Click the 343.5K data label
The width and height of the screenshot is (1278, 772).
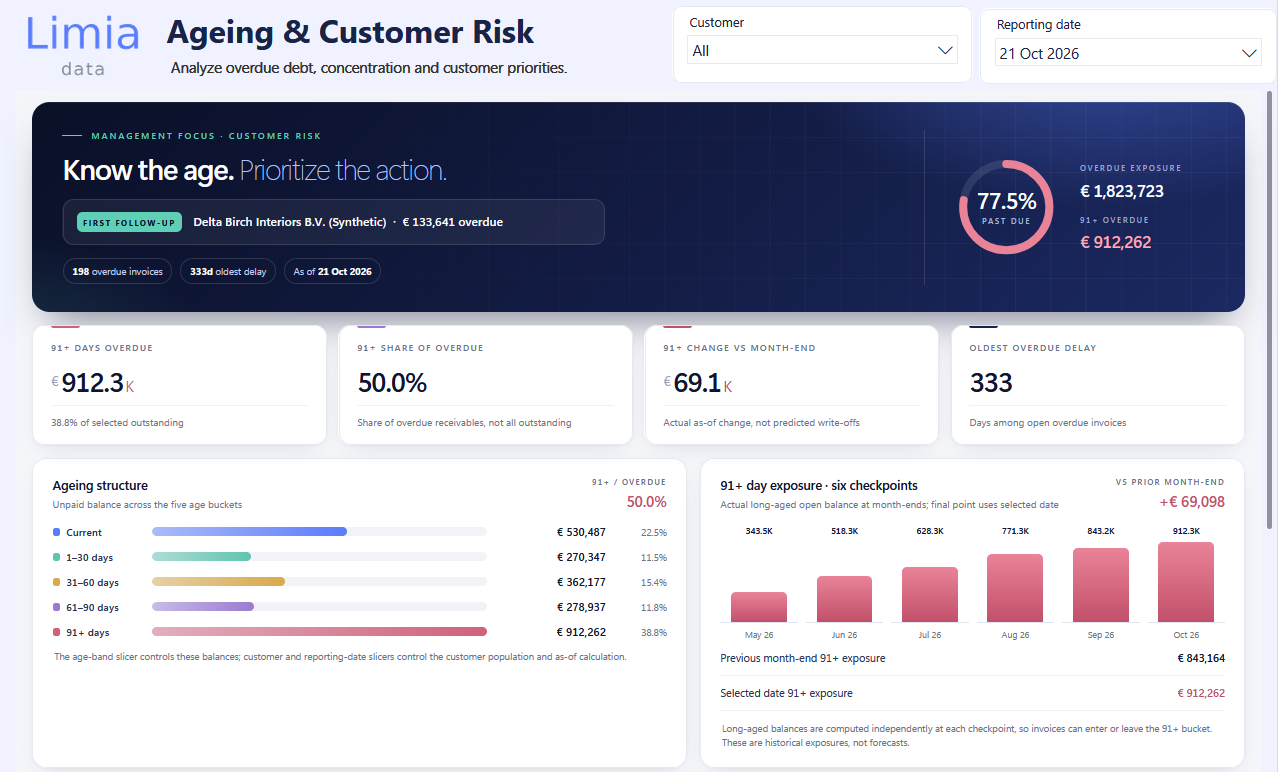coord(759,531)
